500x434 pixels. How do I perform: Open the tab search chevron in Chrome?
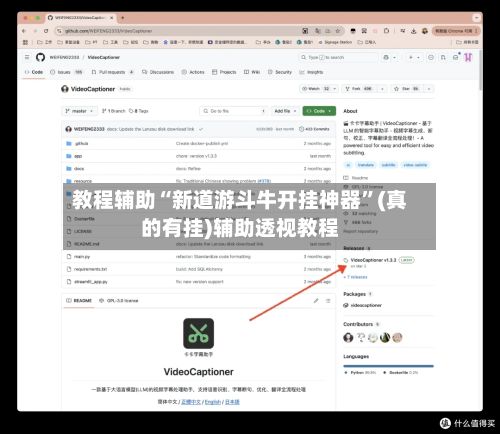coord(476,18)
